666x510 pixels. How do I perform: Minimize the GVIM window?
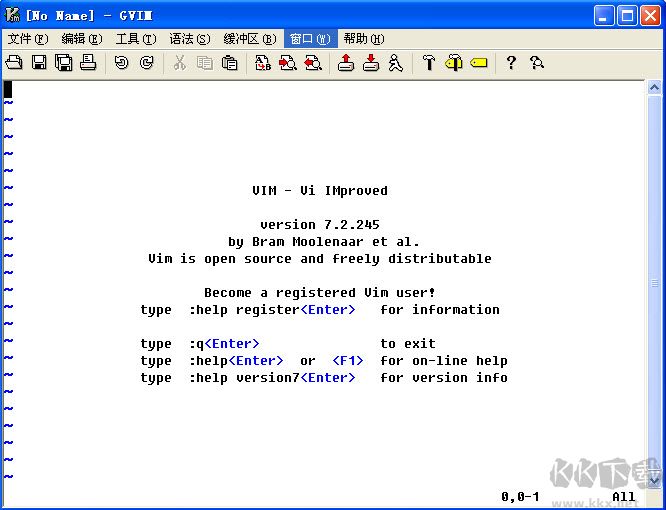[x=603, y=16]
